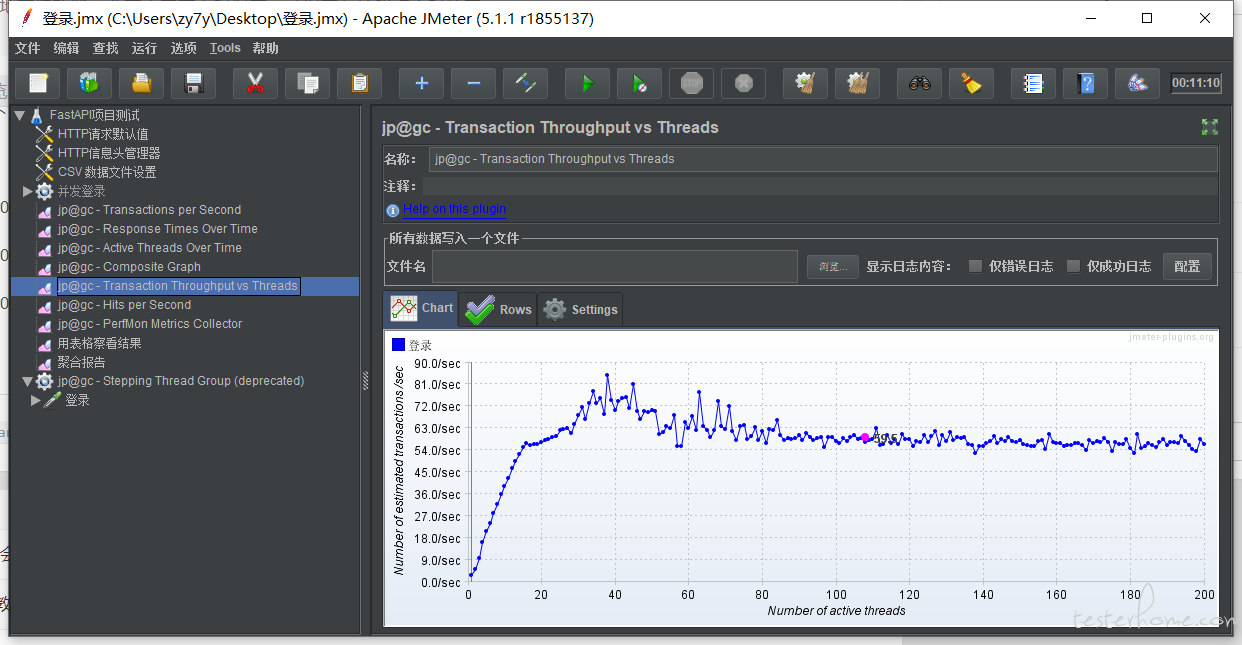
Task: Enable the 仅错误日志 checkbox
Action: [x=975, y=266]
